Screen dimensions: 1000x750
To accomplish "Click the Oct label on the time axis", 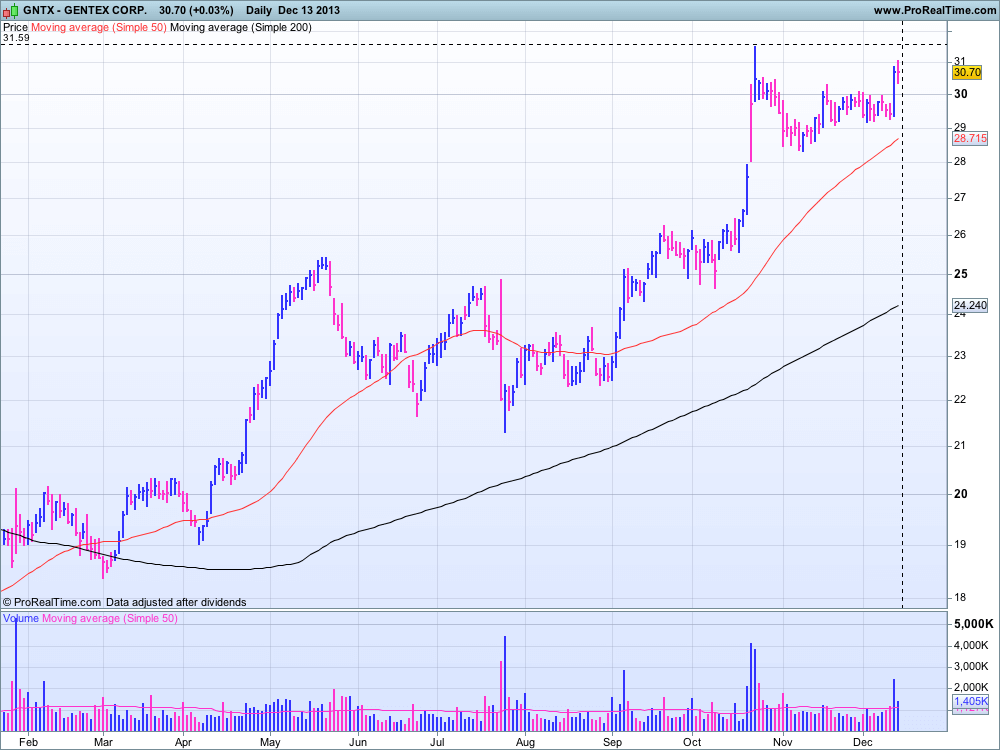I will click(x=692, y=742).
